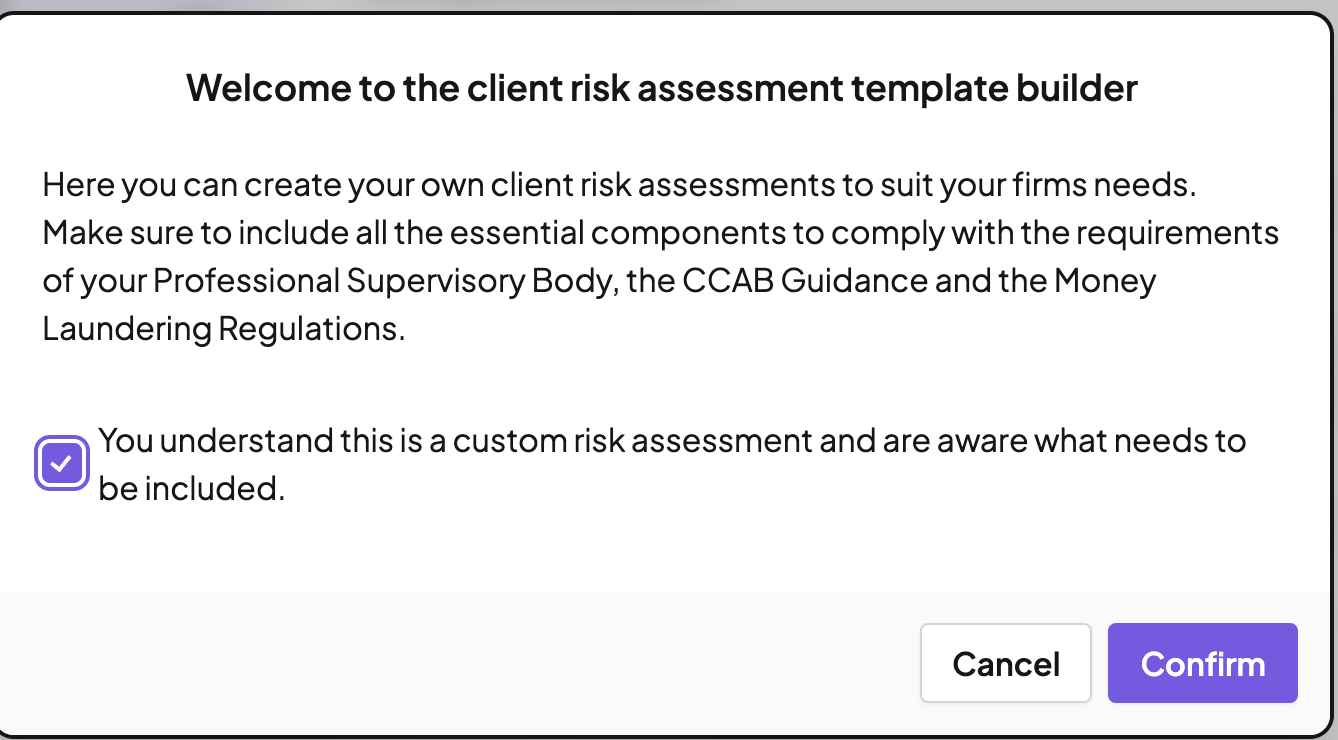Click the "be included." label text
Viewport: 1338px width, 740px height.
coord(191,489)
